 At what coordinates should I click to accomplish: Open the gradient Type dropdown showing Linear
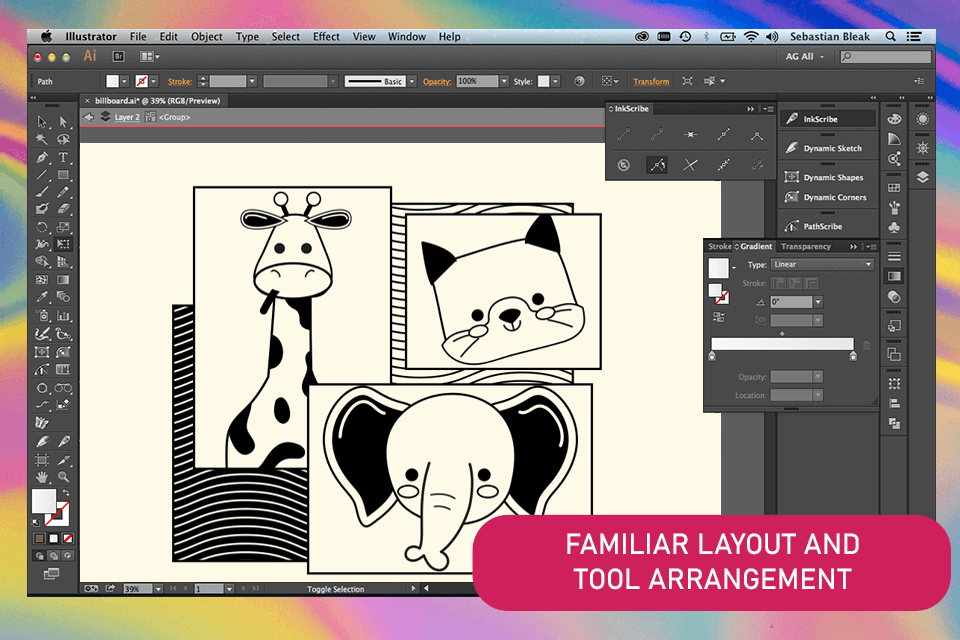point(822,265)
